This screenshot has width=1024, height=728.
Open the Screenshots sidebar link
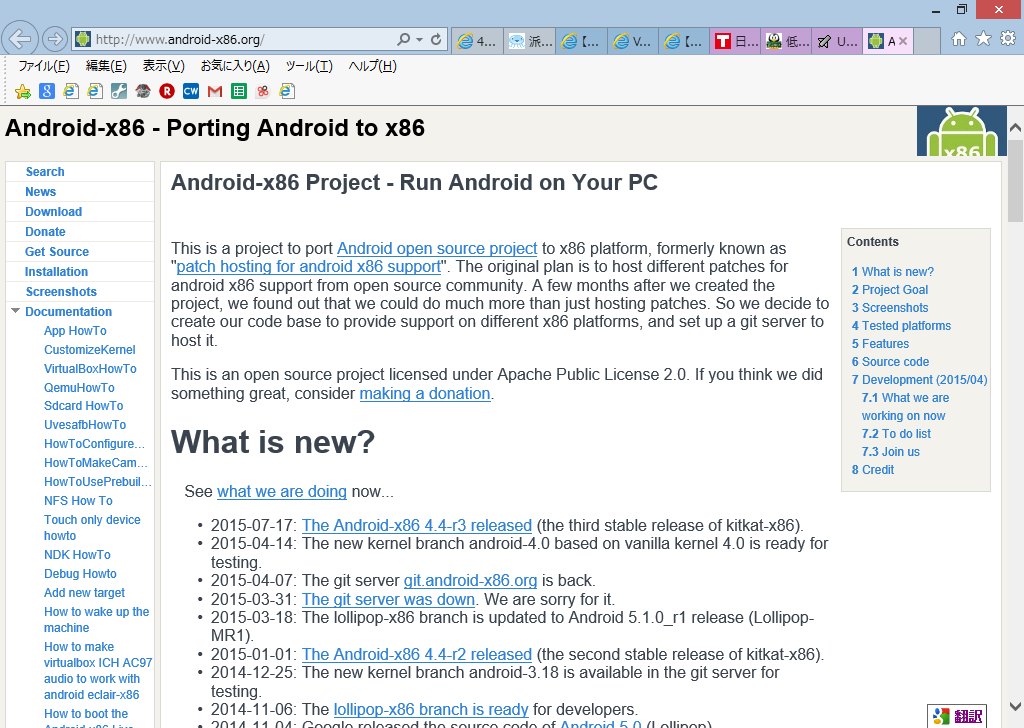click(x=61, y=291)
